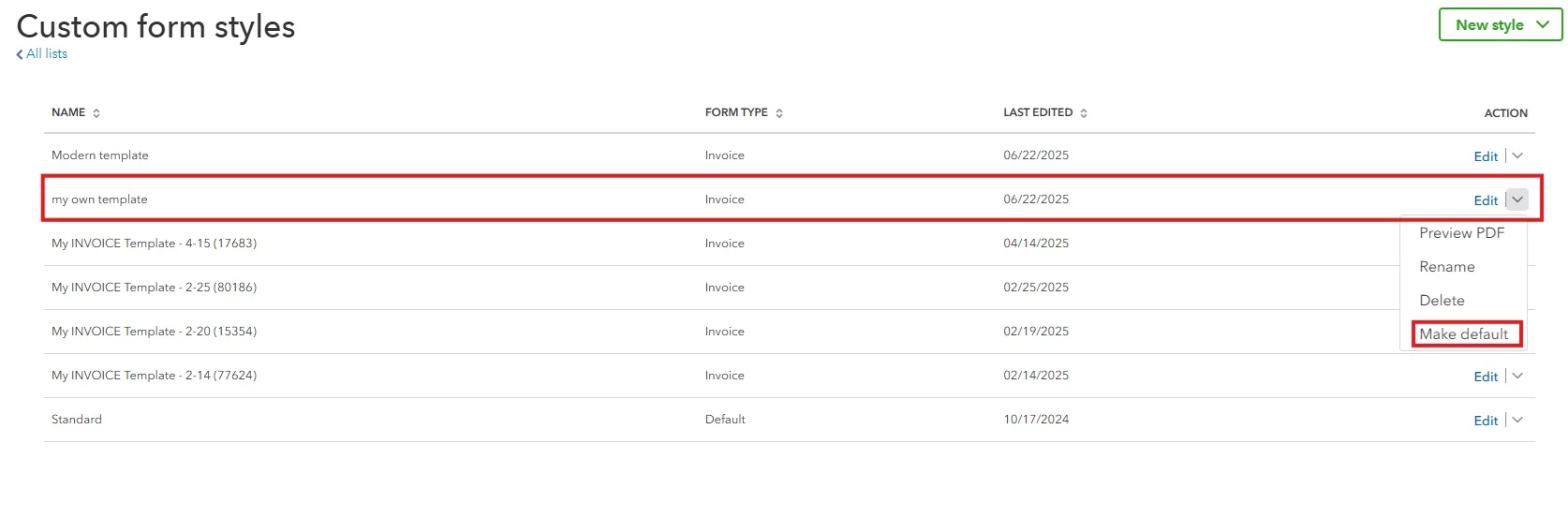
Task: Open New style dropdown arrow
Action: tap(1543, 25)
